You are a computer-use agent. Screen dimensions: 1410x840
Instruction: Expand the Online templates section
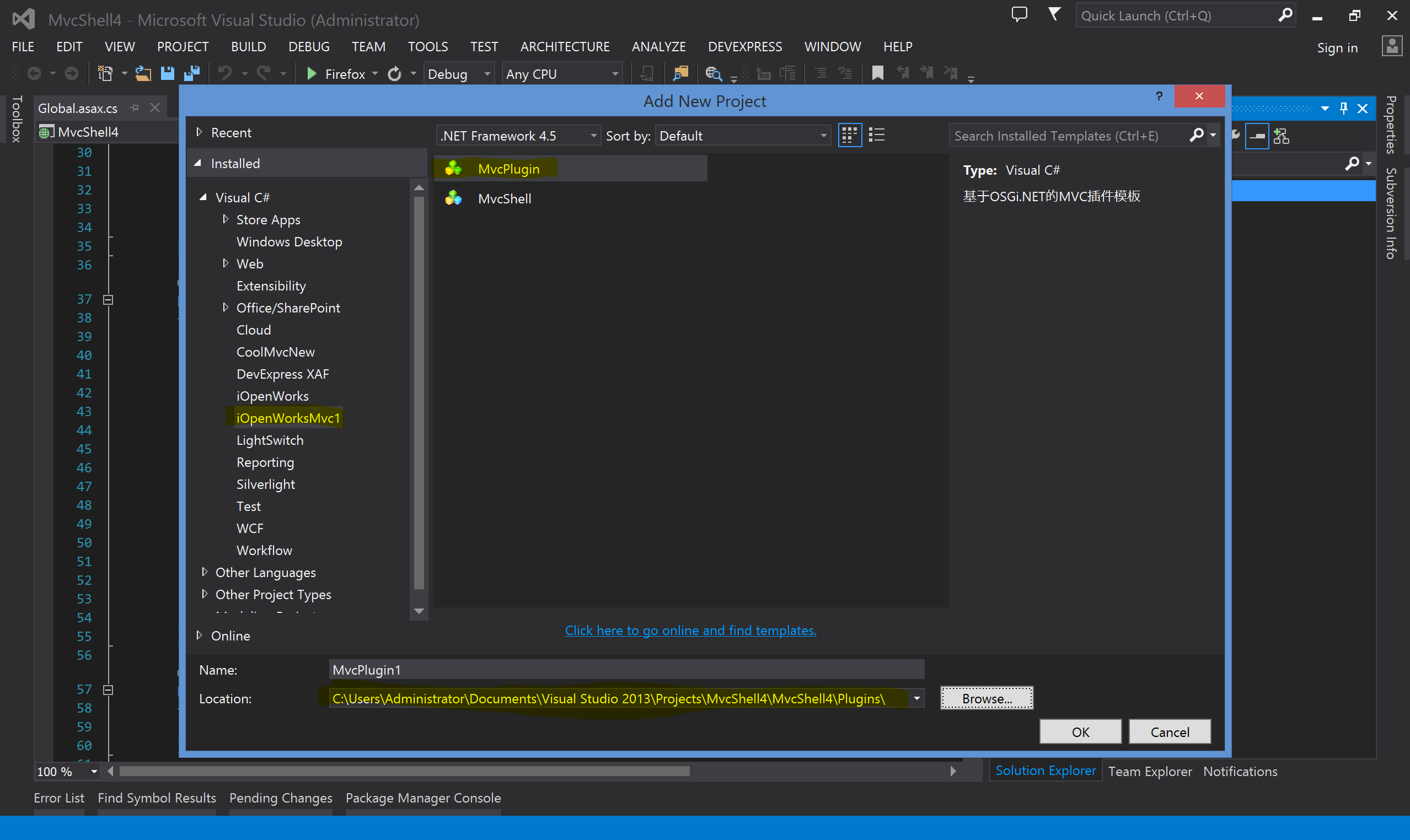[199, 635]
